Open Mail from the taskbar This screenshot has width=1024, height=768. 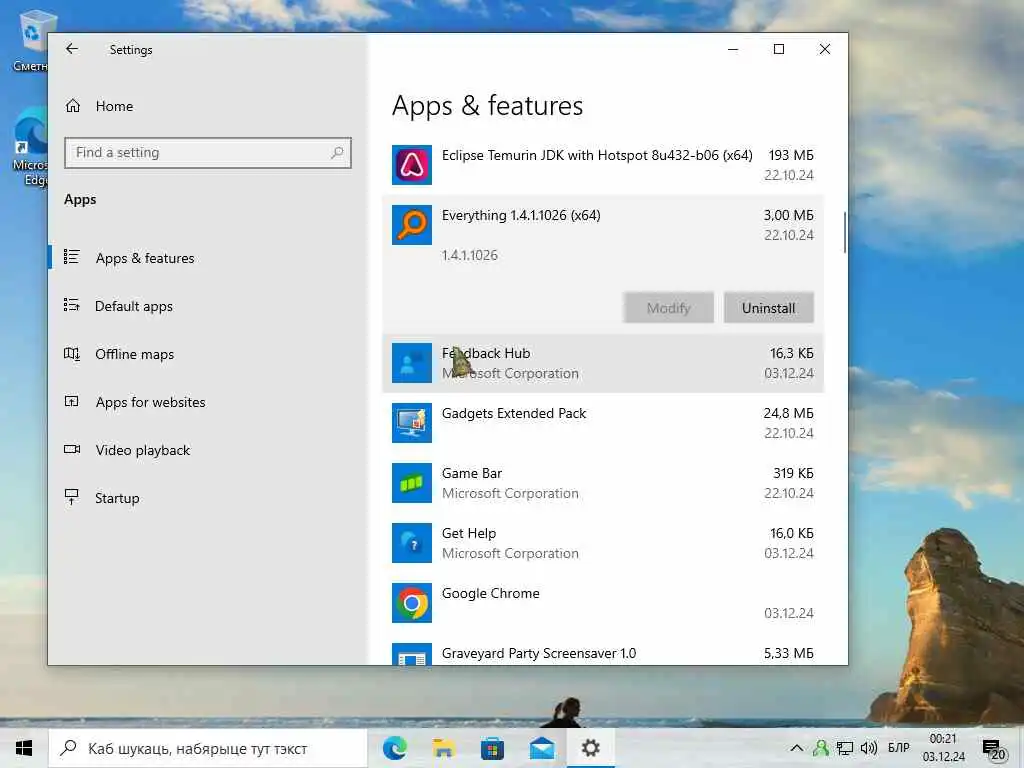point(541,748)
